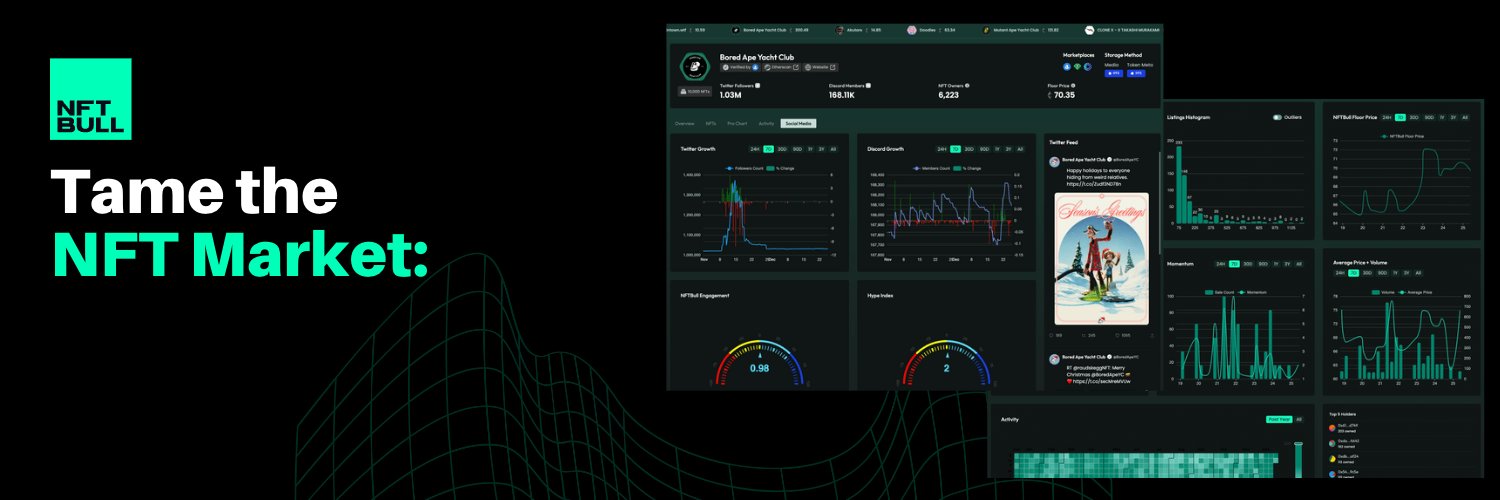Select 7D range in Momentum chart

[1234, 264]
